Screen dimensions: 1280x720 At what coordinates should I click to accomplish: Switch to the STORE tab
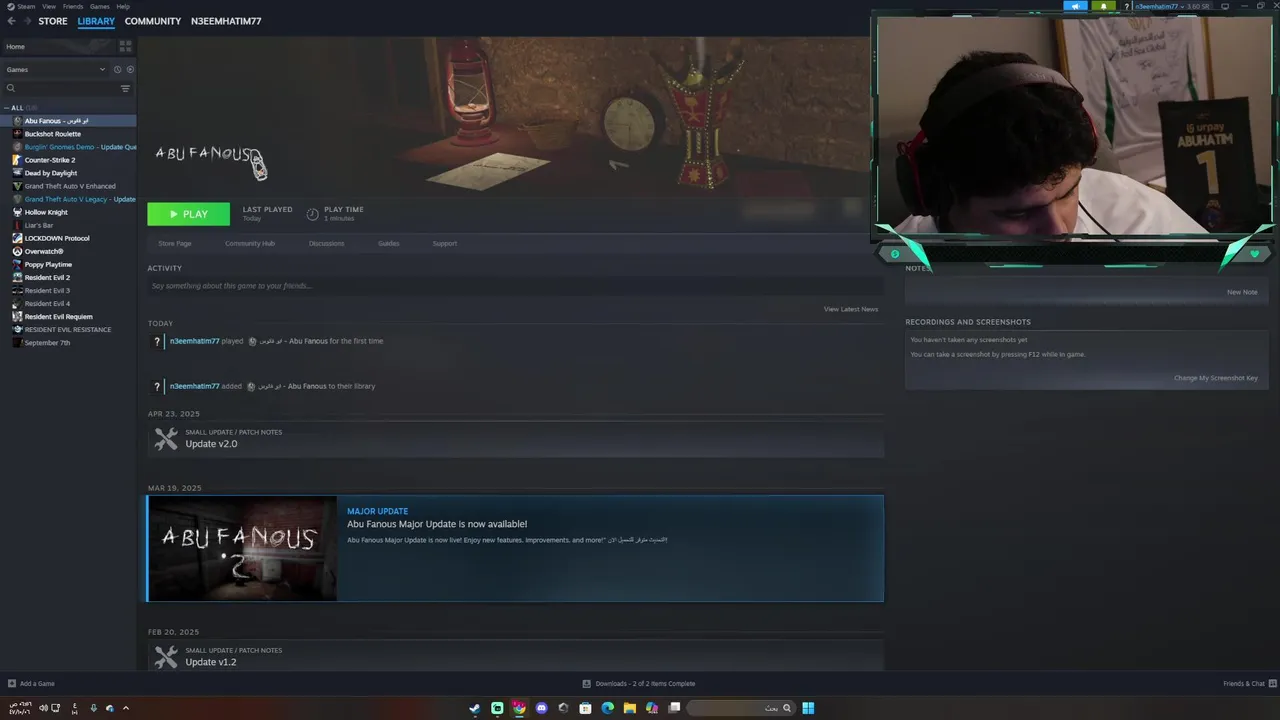pyautogui.click(x=53, y=21)
